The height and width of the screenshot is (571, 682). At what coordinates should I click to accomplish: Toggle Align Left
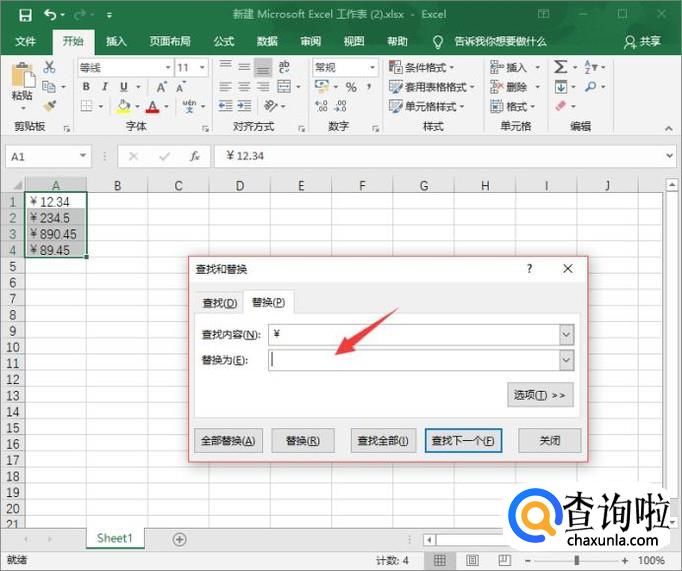click(225, 87)
